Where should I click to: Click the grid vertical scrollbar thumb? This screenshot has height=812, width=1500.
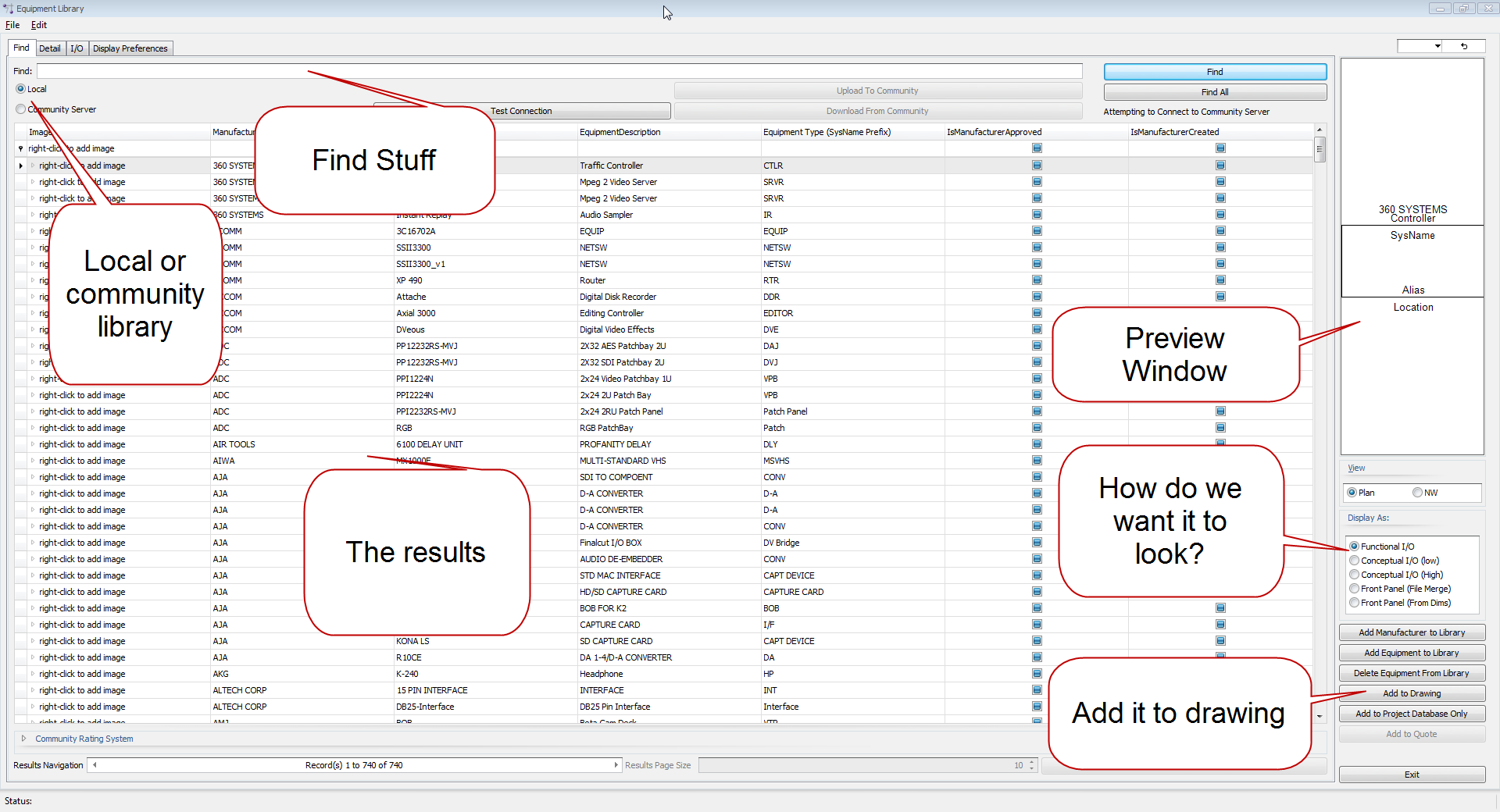pyautogui.click(x=1320, y=149)
